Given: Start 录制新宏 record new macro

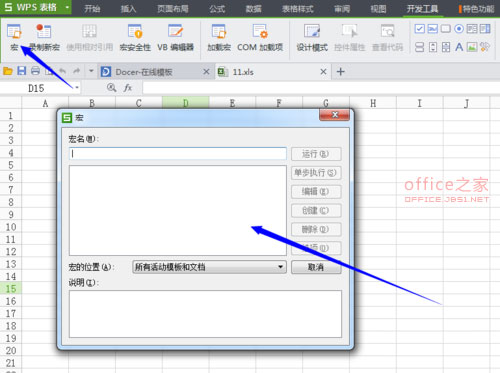Looking at the screenshot, I should [x=44, y=38].
